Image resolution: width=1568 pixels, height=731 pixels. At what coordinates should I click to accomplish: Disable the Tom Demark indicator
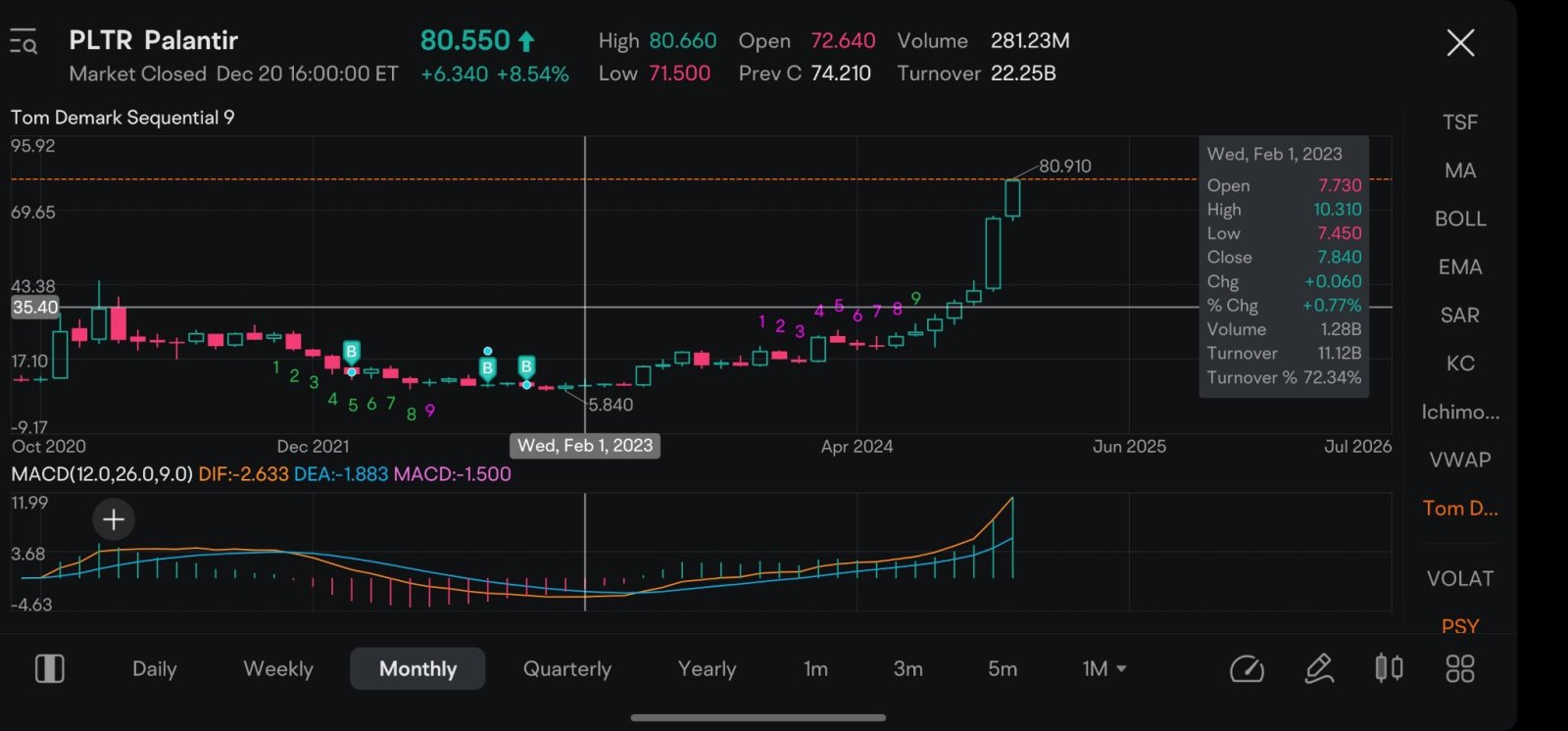point(1459,508)
